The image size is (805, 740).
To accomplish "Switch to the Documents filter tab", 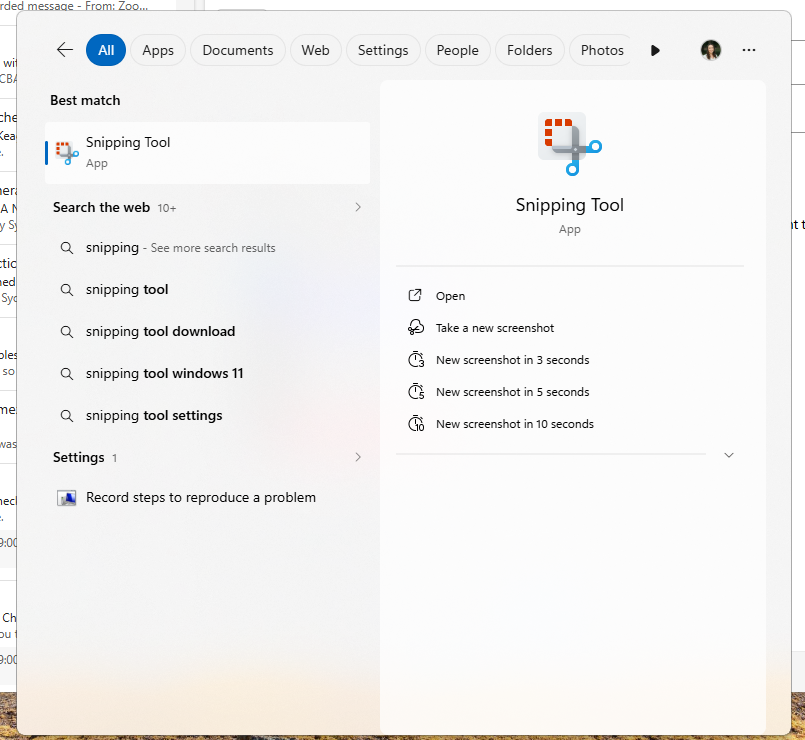I will [238, 50].
